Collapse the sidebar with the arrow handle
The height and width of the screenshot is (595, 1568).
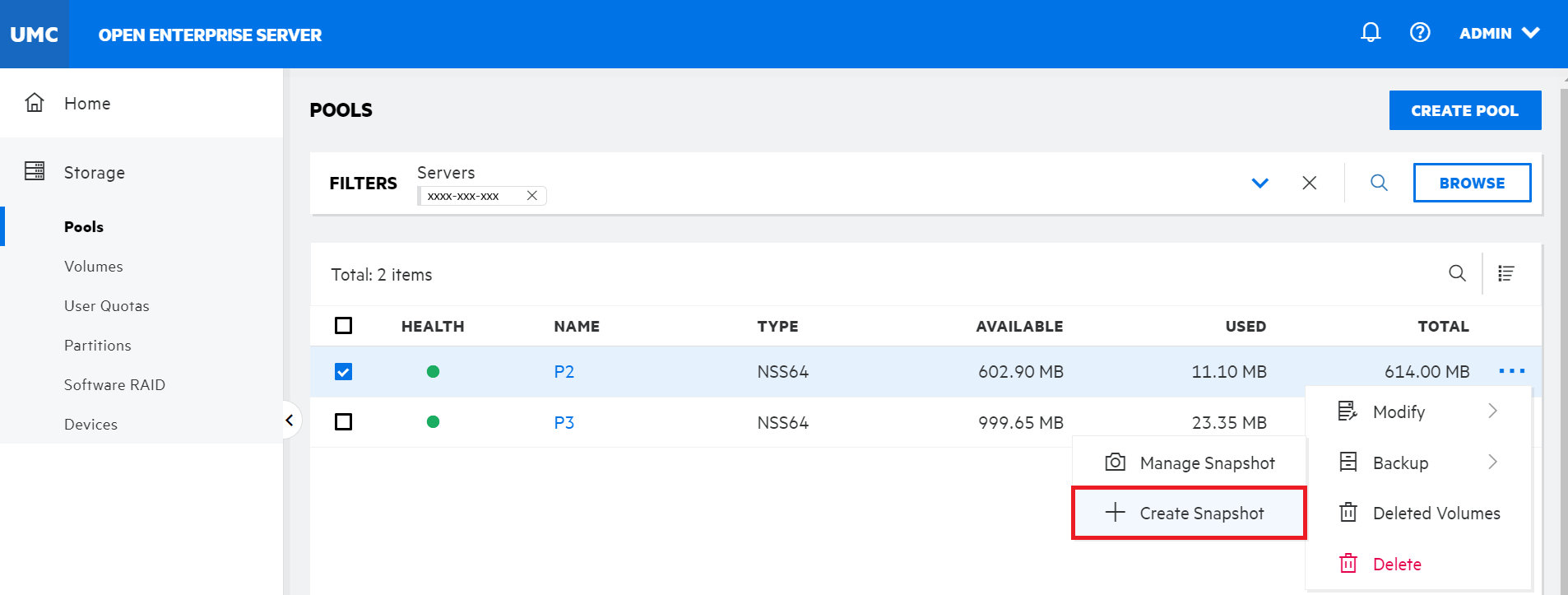coord(290,421)
